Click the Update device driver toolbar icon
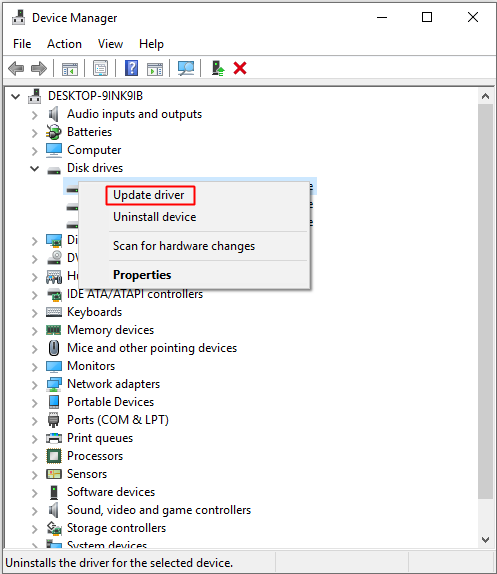 click(x=218, y=68)
